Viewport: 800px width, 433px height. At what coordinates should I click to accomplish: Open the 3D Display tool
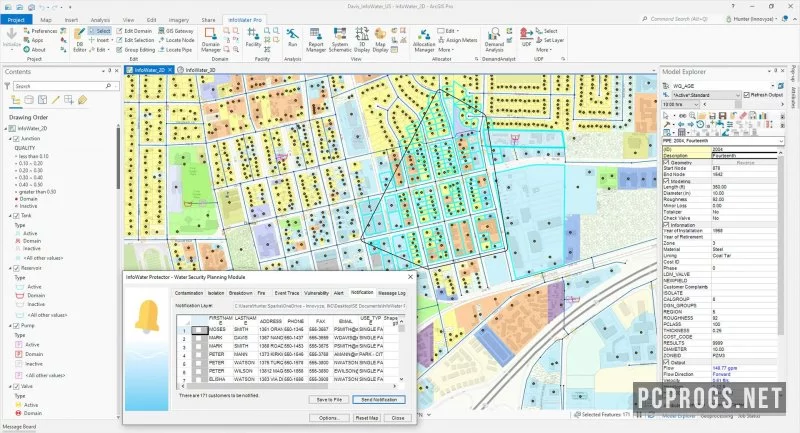(362, 40)
